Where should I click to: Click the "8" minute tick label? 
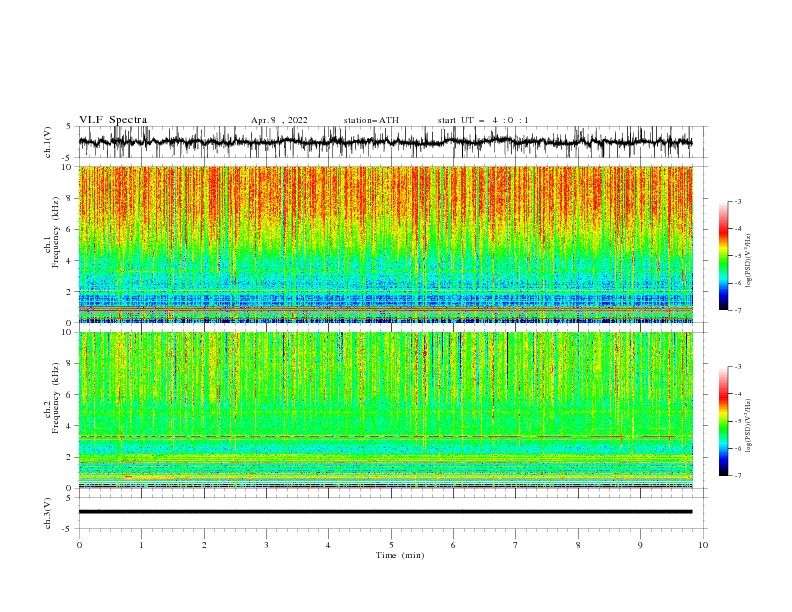578,545
